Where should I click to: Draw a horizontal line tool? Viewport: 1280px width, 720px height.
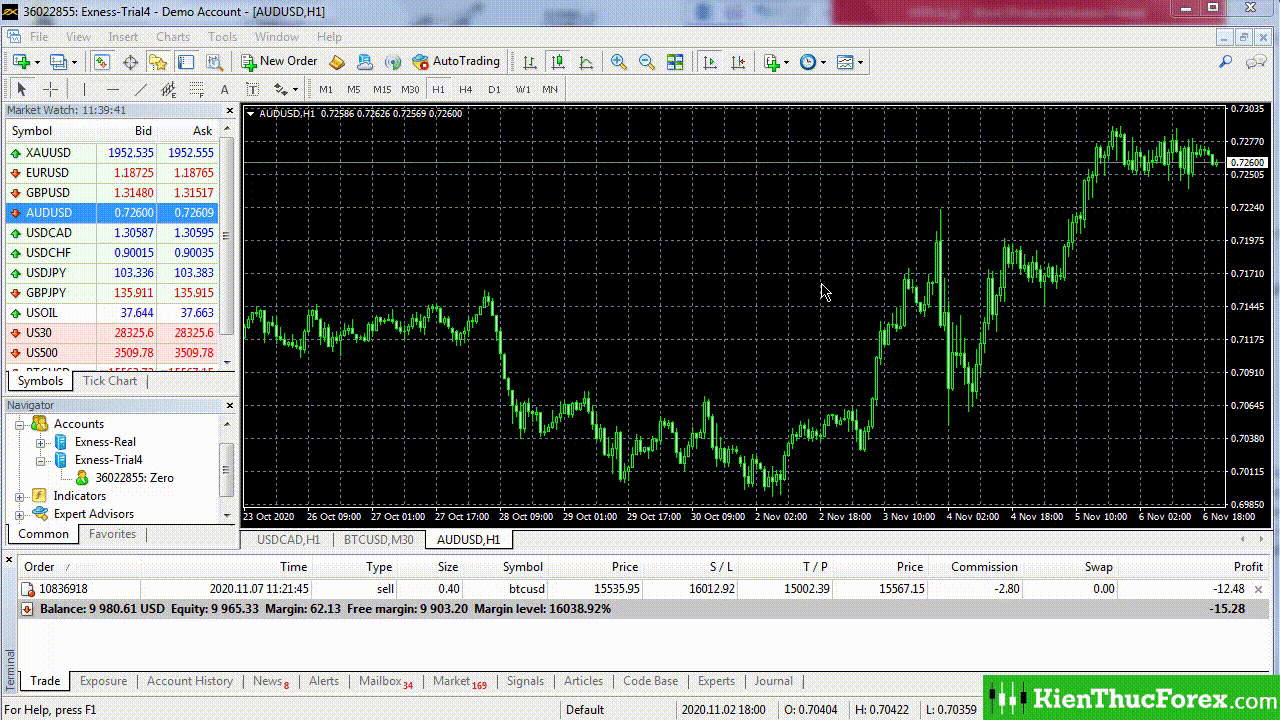point(112,89)
